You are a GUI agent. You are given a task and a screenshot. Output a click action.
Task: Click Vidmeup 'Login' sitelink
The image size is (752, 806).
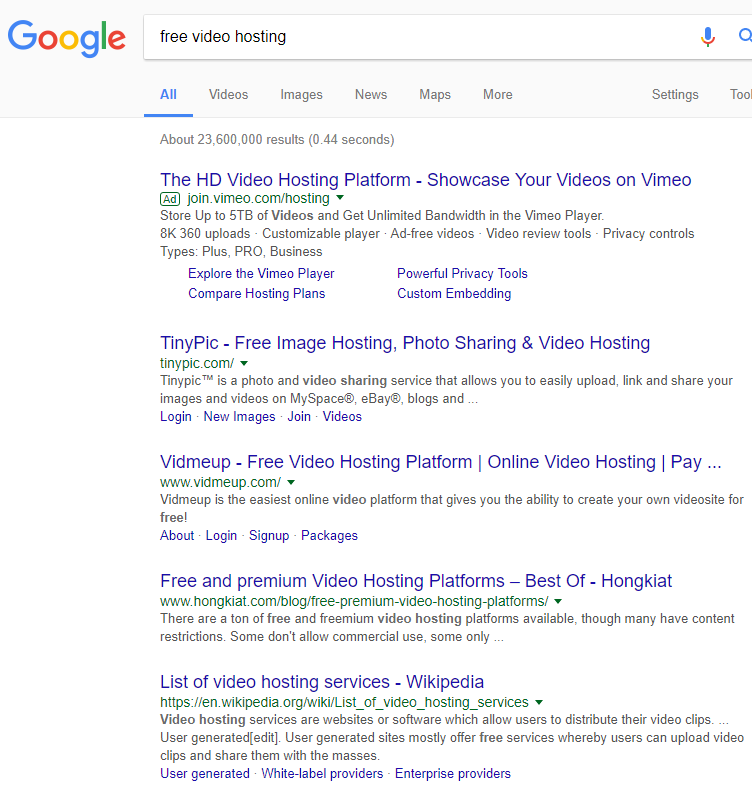tap(221, 536)
